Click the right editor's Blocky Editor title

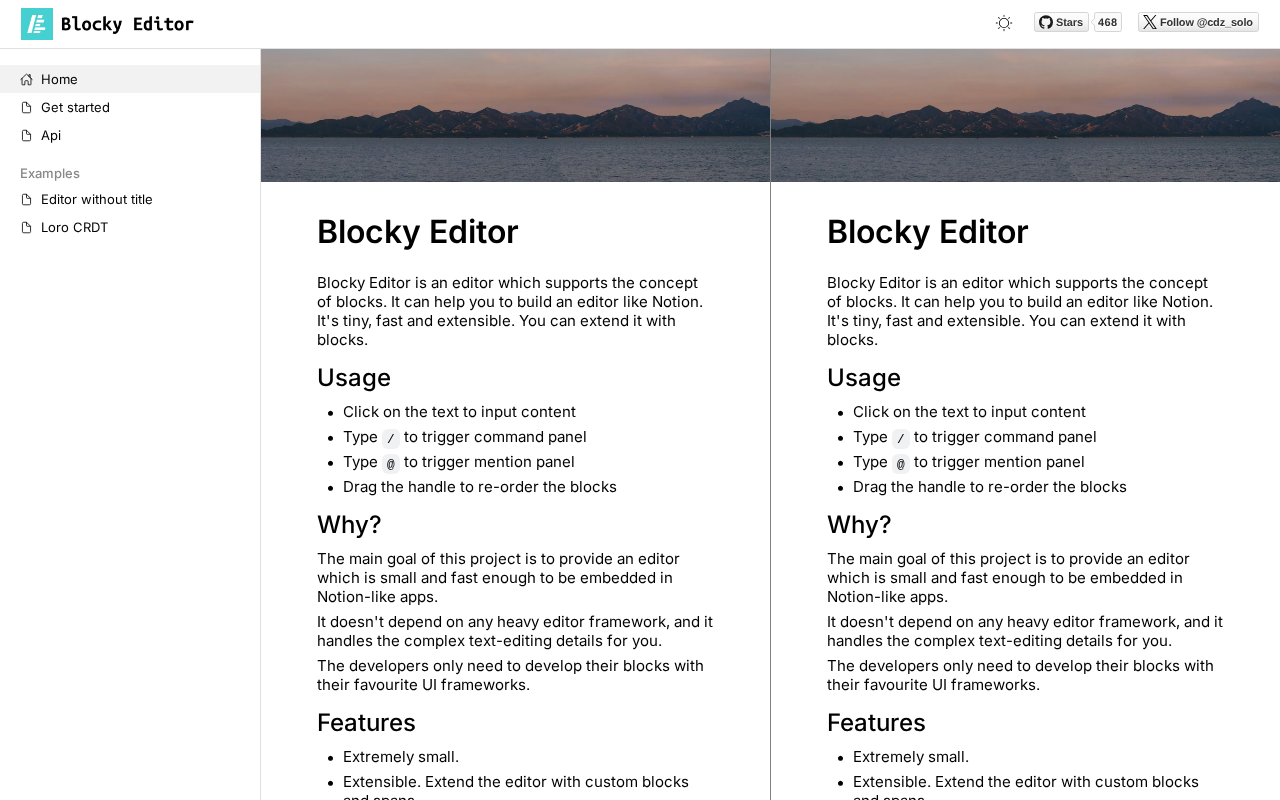[928, 232]
